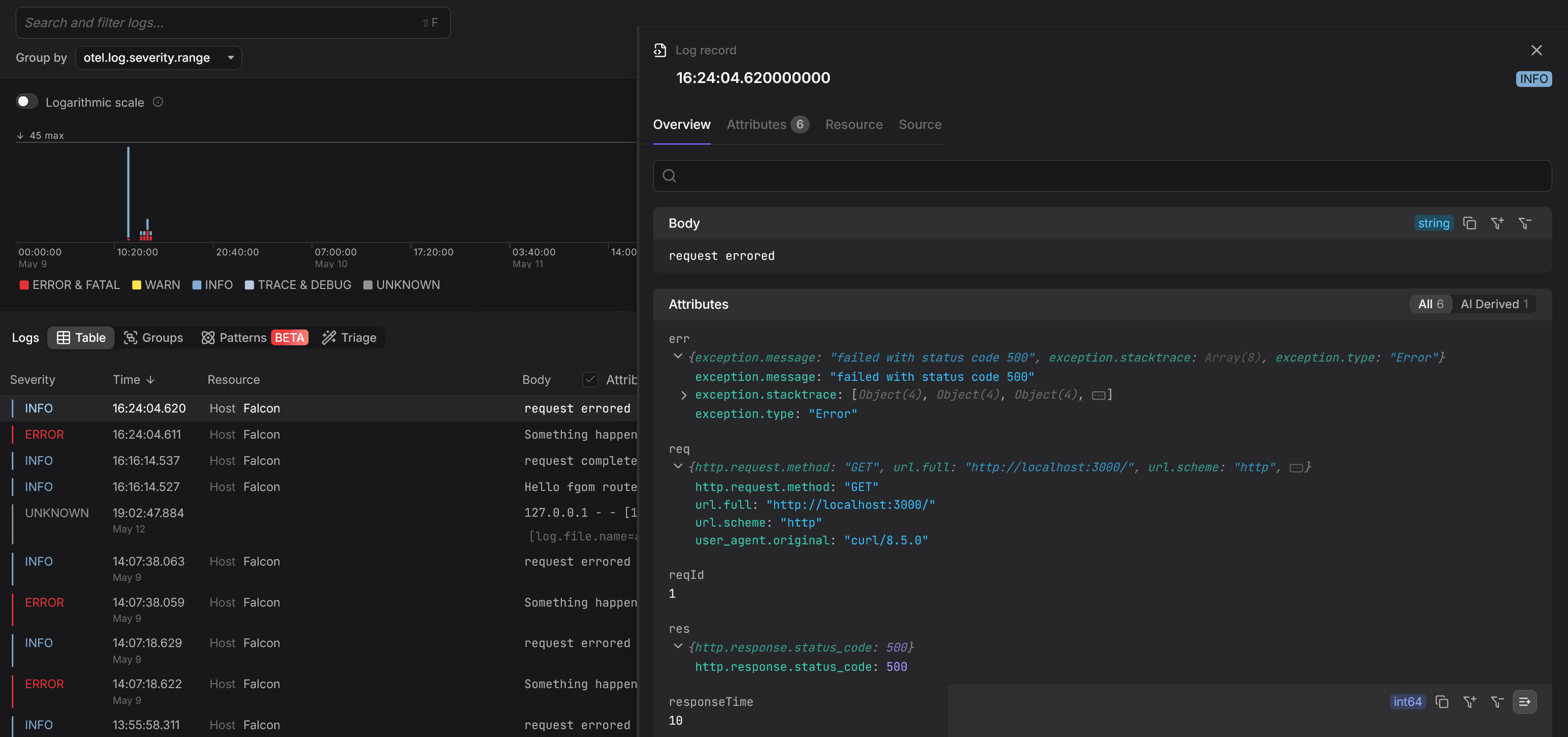Open the Triage view
The width and height of the screenshot is (1568, 737).
[x=350, y=337]
